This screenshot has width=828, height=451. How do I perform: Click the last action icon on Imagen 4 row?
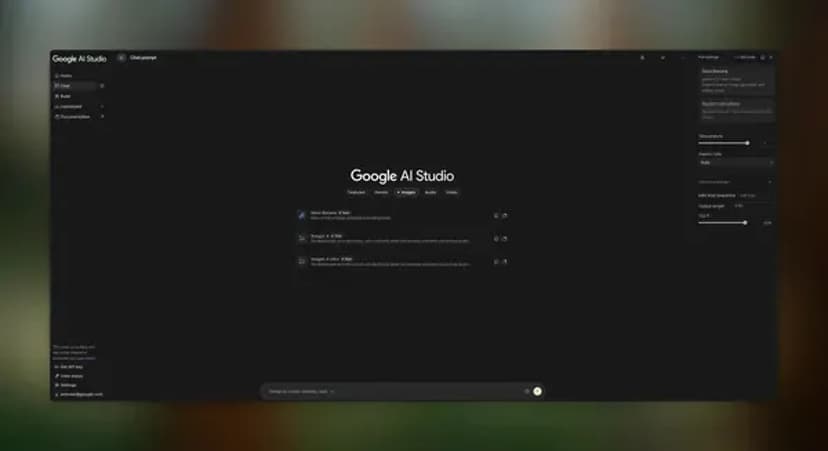pyautogui.click(x=505, y=239)
